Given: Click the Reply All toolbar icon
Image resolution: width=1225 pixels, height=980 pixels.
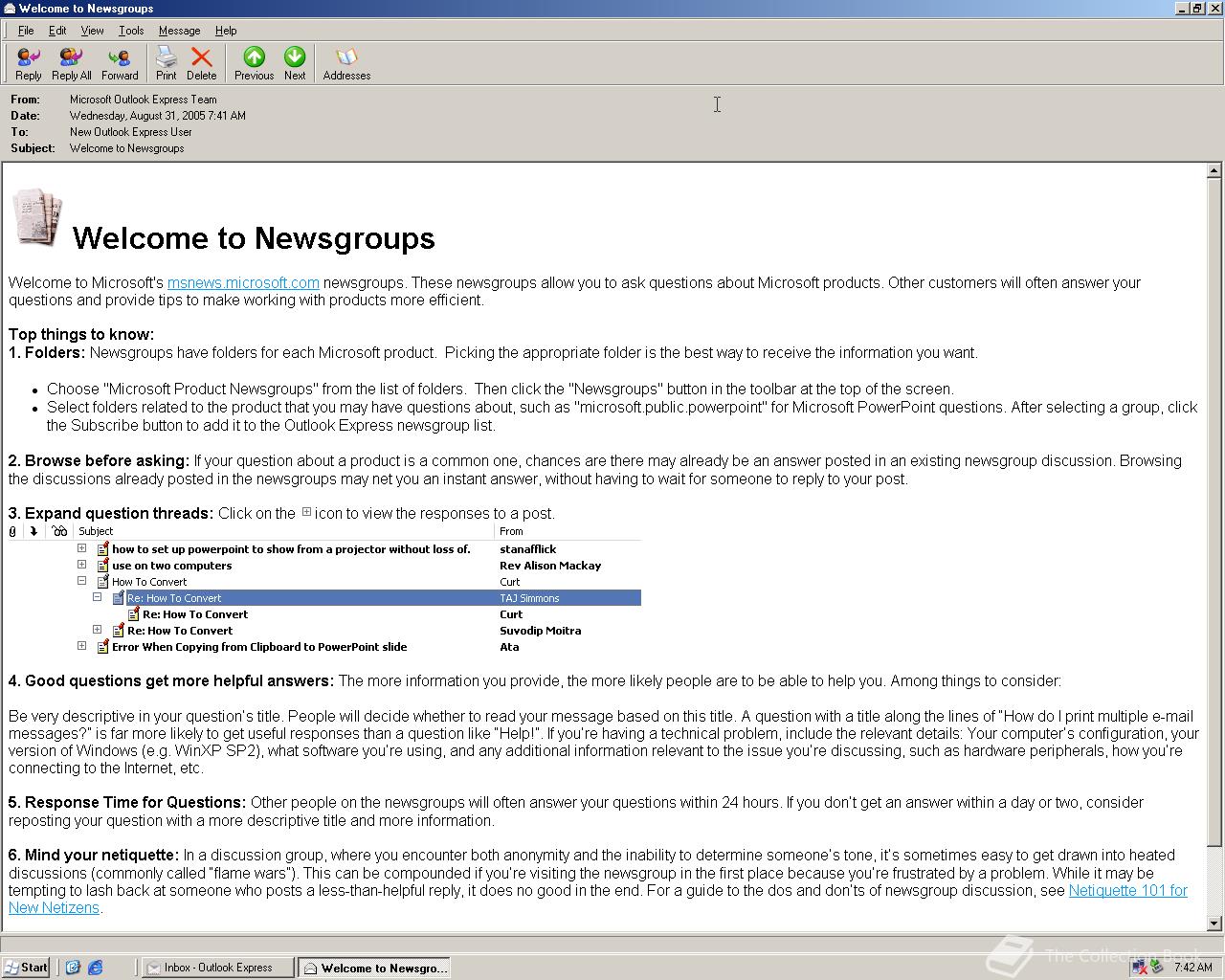Looking at the screenshot, I should (72, 64).
